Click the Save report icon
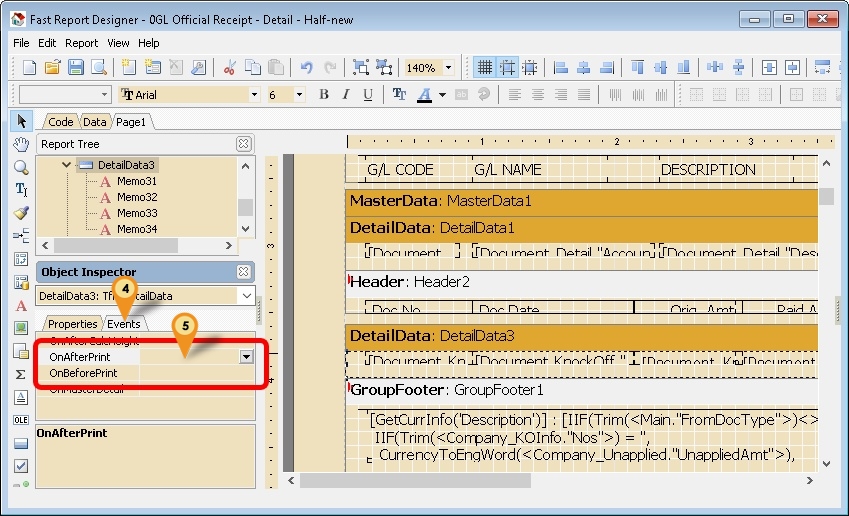Screen dimensions: 849x516 76,67
